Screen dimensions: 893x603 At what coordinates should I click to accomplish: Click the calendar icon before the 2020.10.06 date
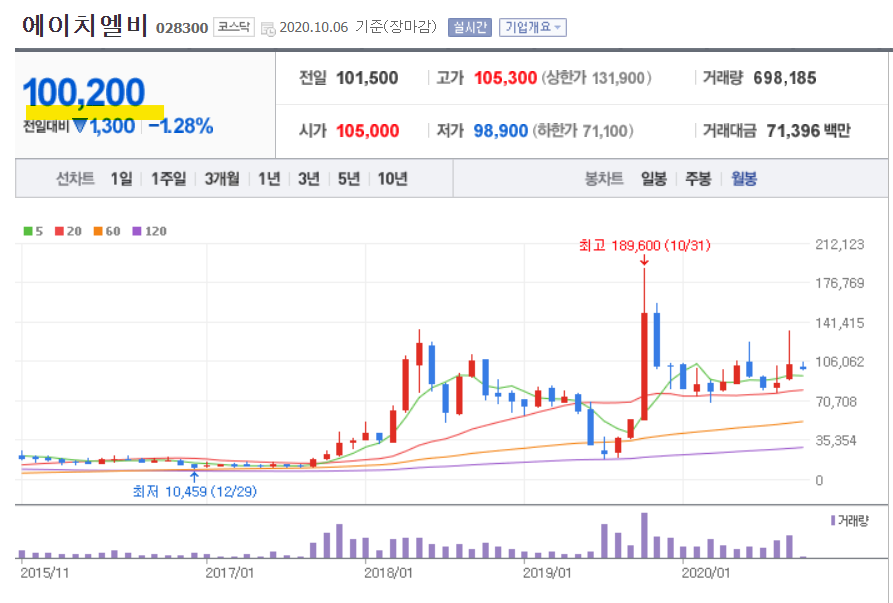point(268,28)
